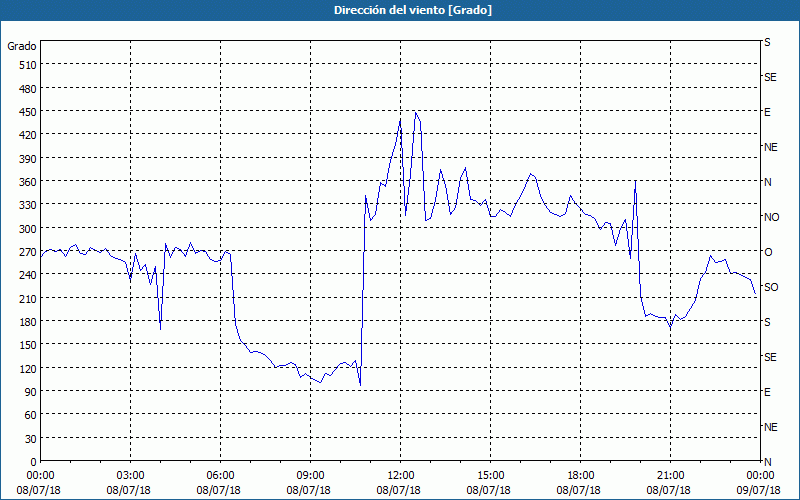This screenshot has height=500, width=800.
Task: Select the '90' y-axis value
Action: pyautogui.click(x=31, y=392)
